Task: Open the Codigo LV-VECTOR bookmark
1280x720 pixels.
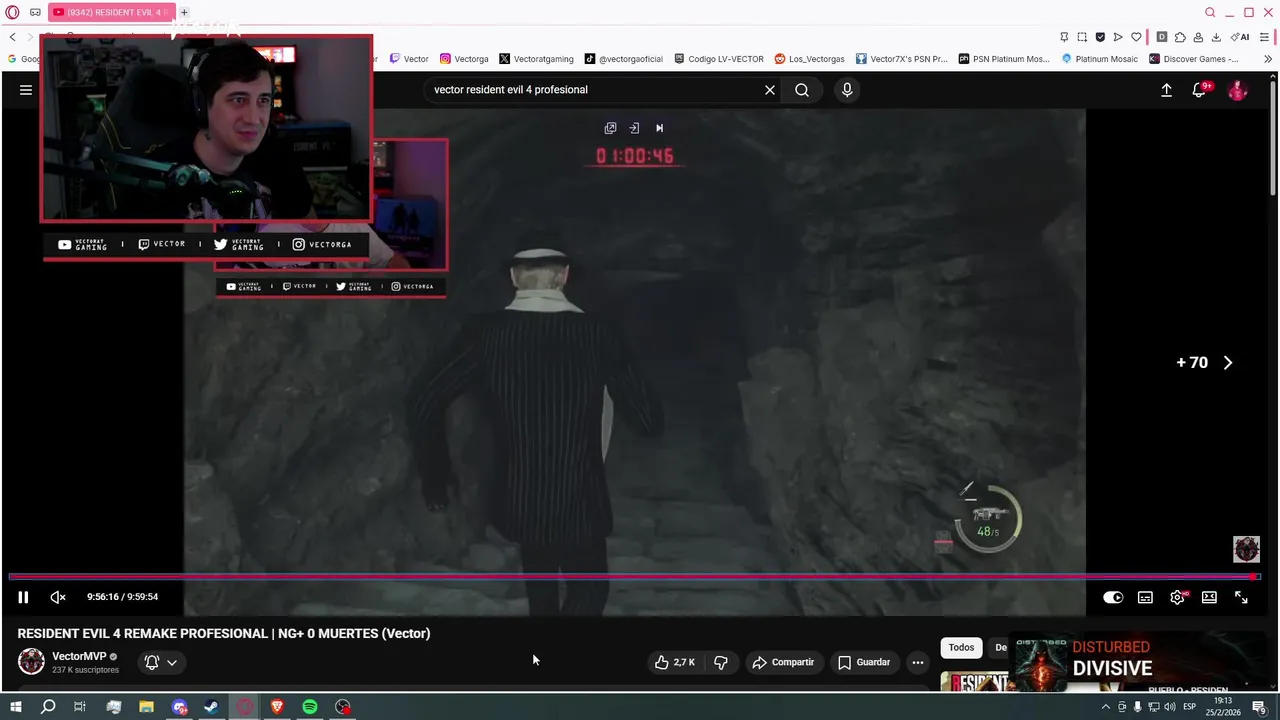Action: click(x=718, y=59)
